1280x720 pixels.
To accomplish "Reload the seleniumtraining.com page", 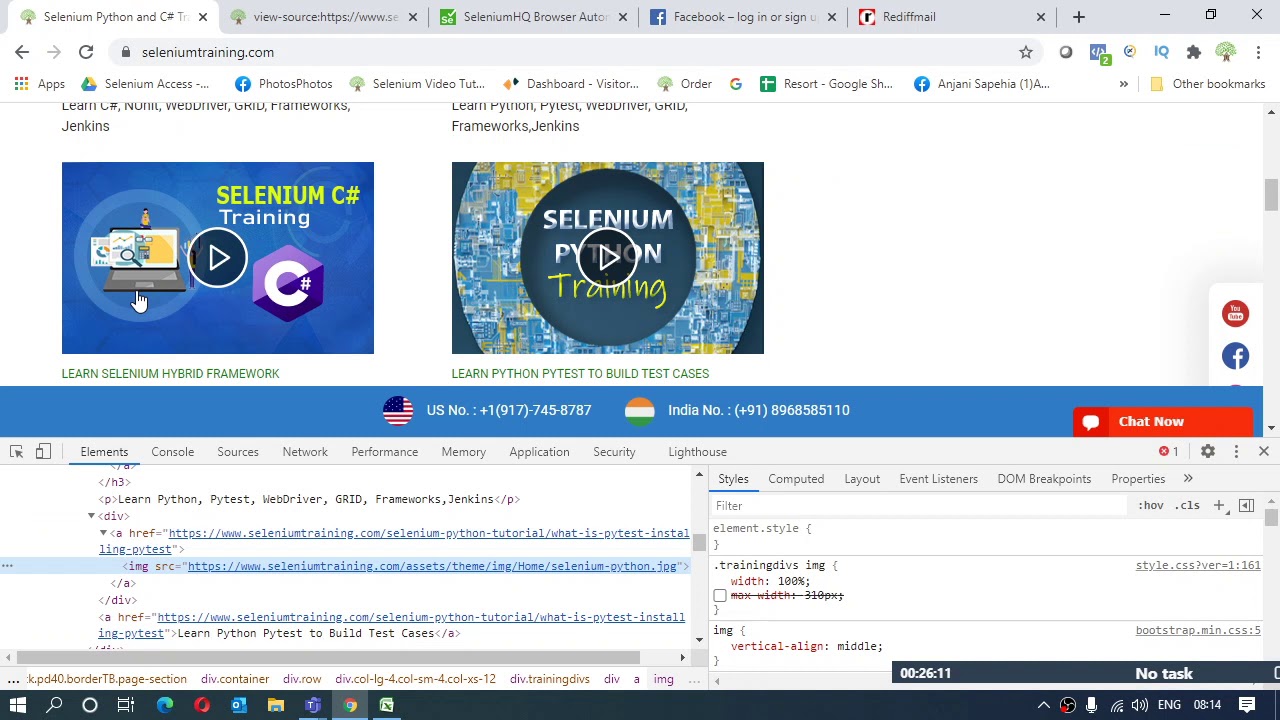I will tap(86, 52).
